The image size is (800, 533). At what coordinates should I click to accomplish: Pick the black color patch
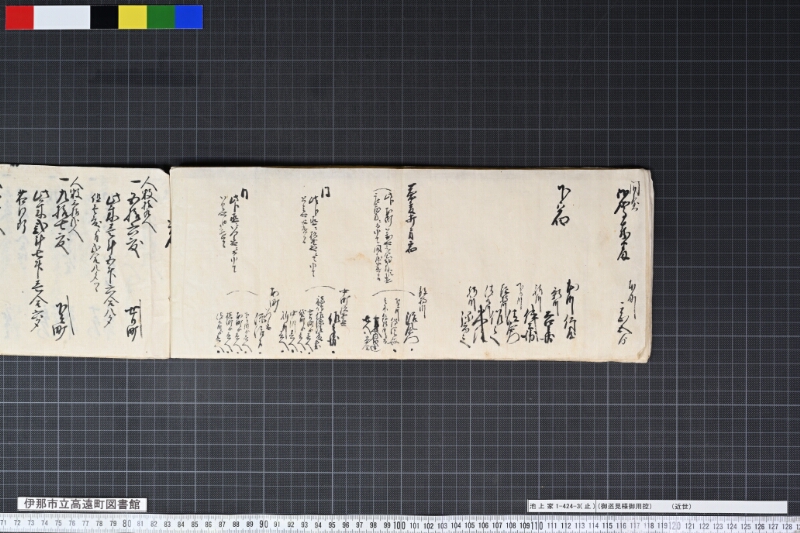pos(104,17)
